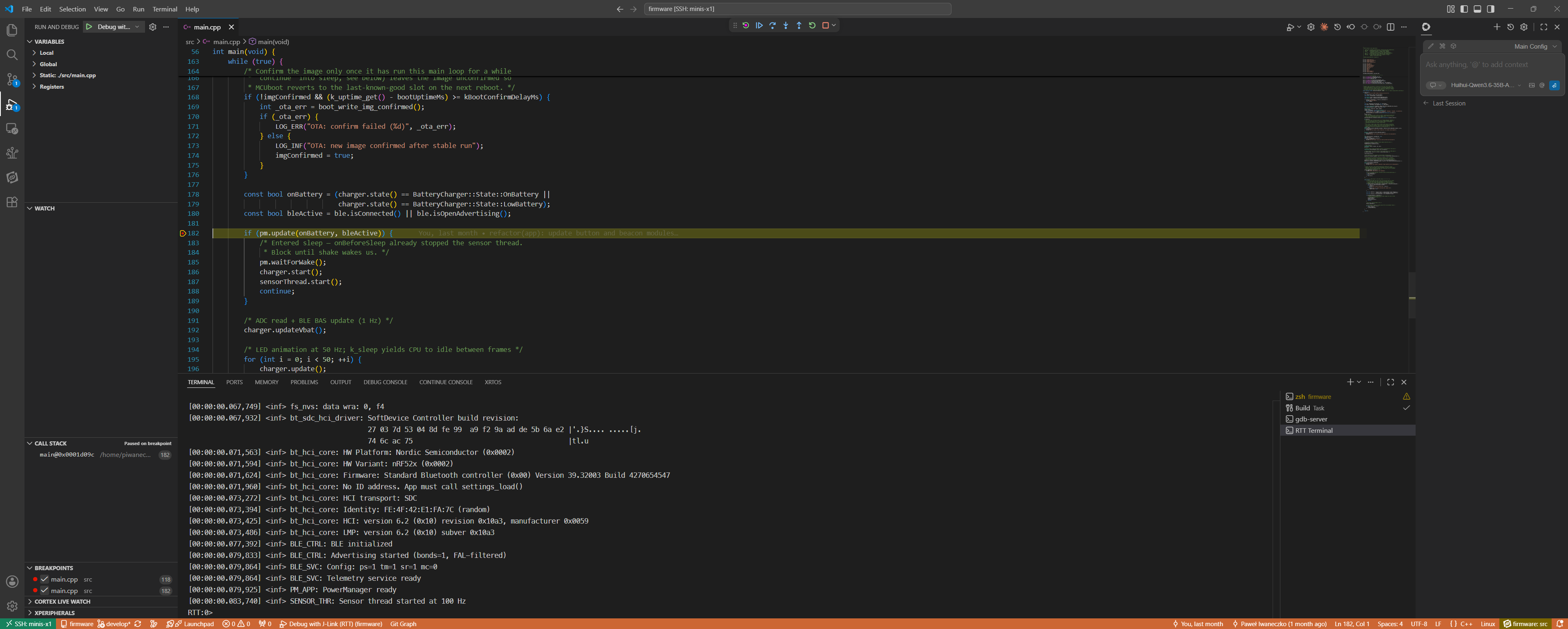Stop the debug session
Viewport: 1568px width, 629px height.
(x=825, y=26)
